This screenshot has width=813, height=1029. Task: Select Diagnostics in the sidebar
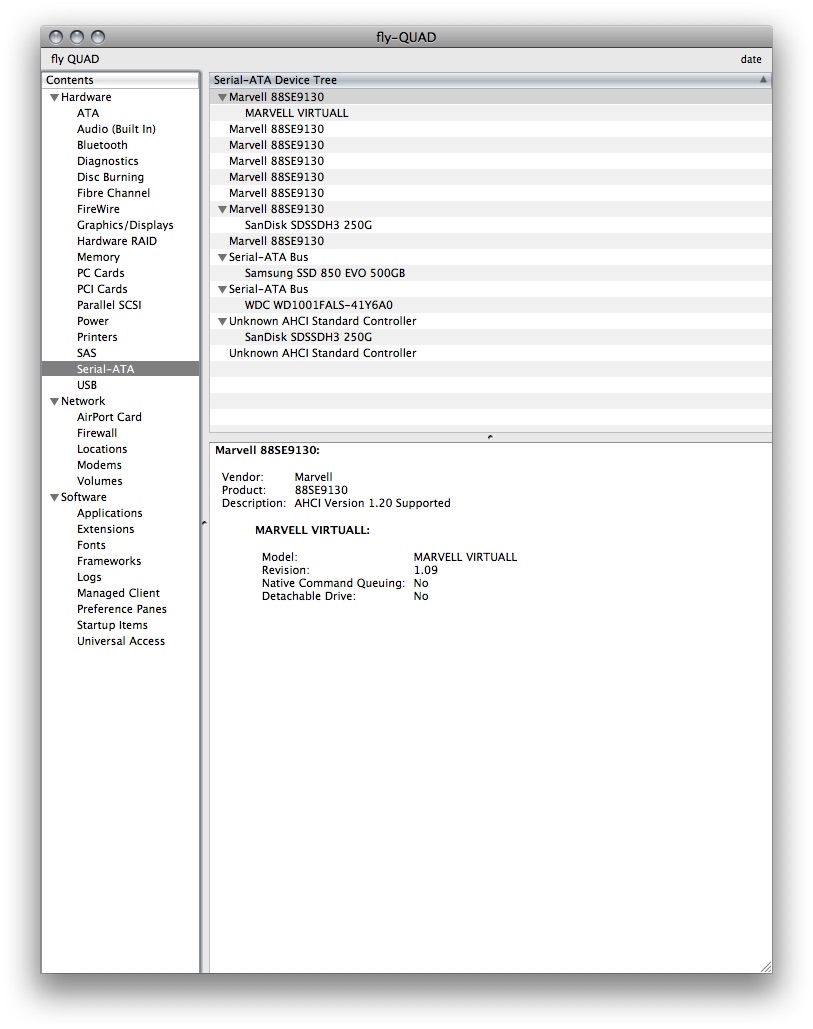click(108, 161)
